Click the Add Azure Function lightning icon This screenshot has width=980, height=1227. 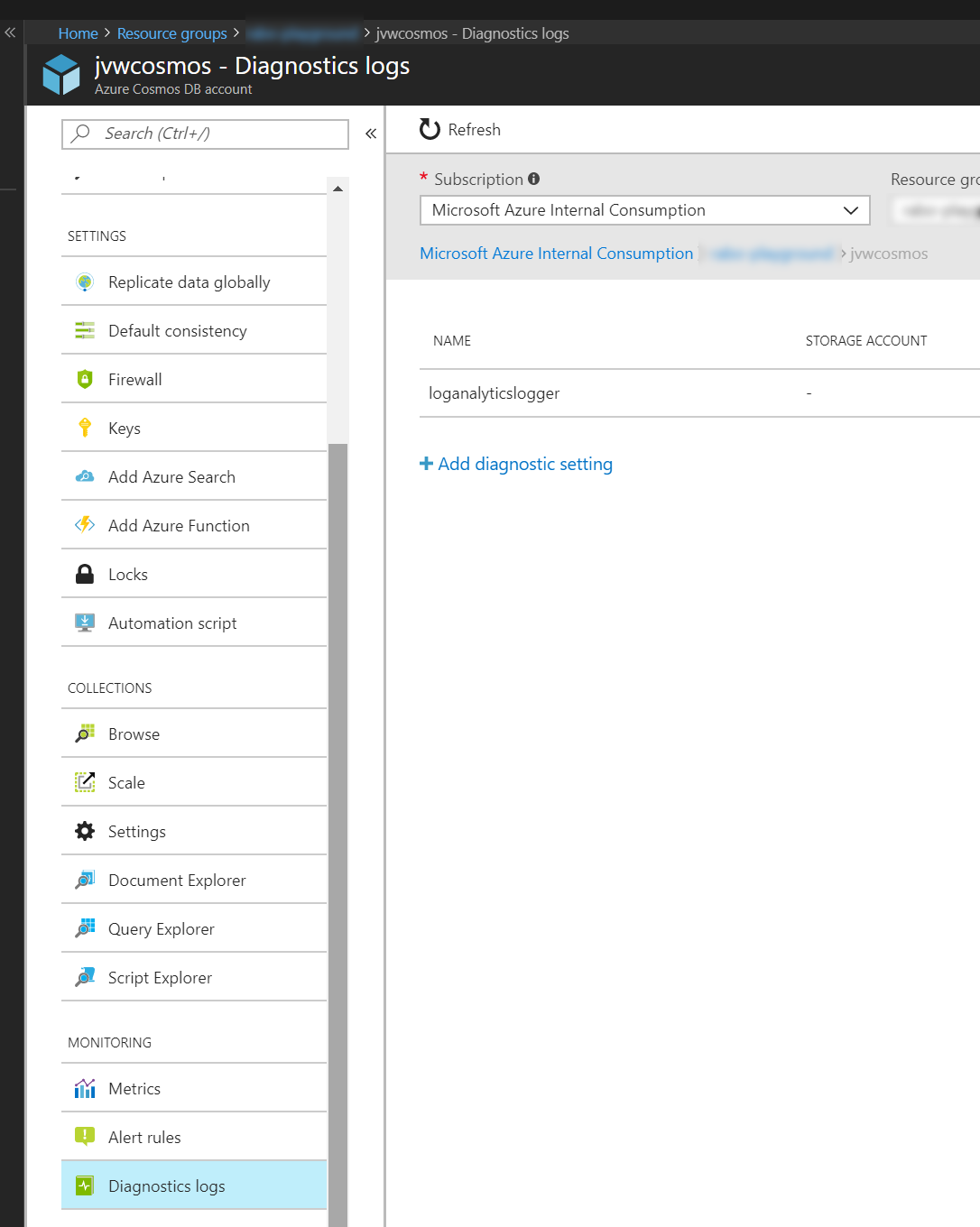click(x=84, y=525)
